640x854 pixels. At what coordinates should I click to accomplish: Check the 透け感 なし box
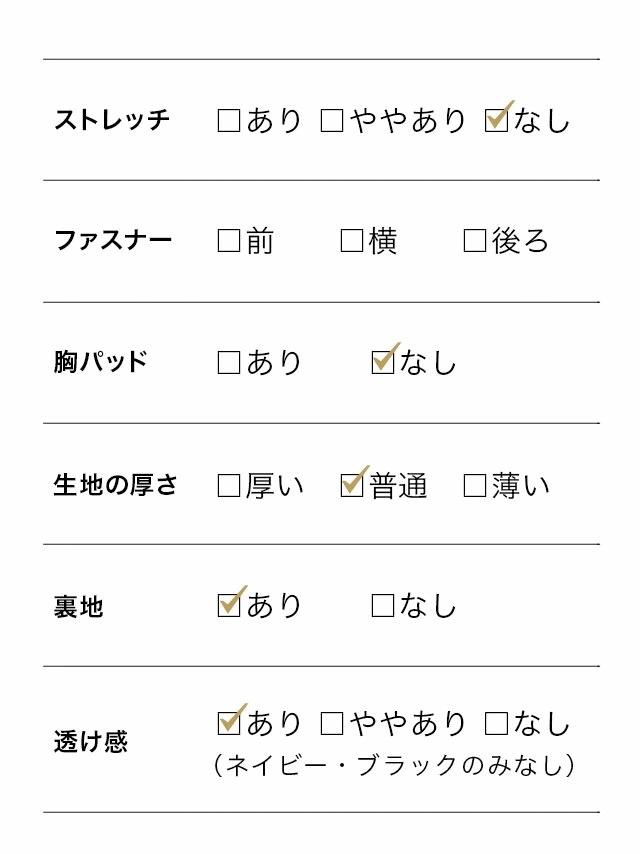pyautogui.click(x=496, y=723)
